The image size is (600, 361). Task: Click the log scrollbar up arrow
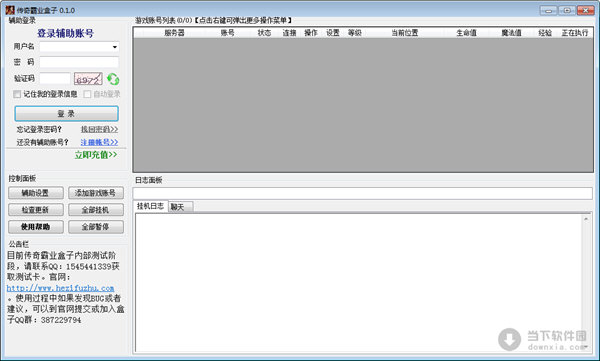586,219
